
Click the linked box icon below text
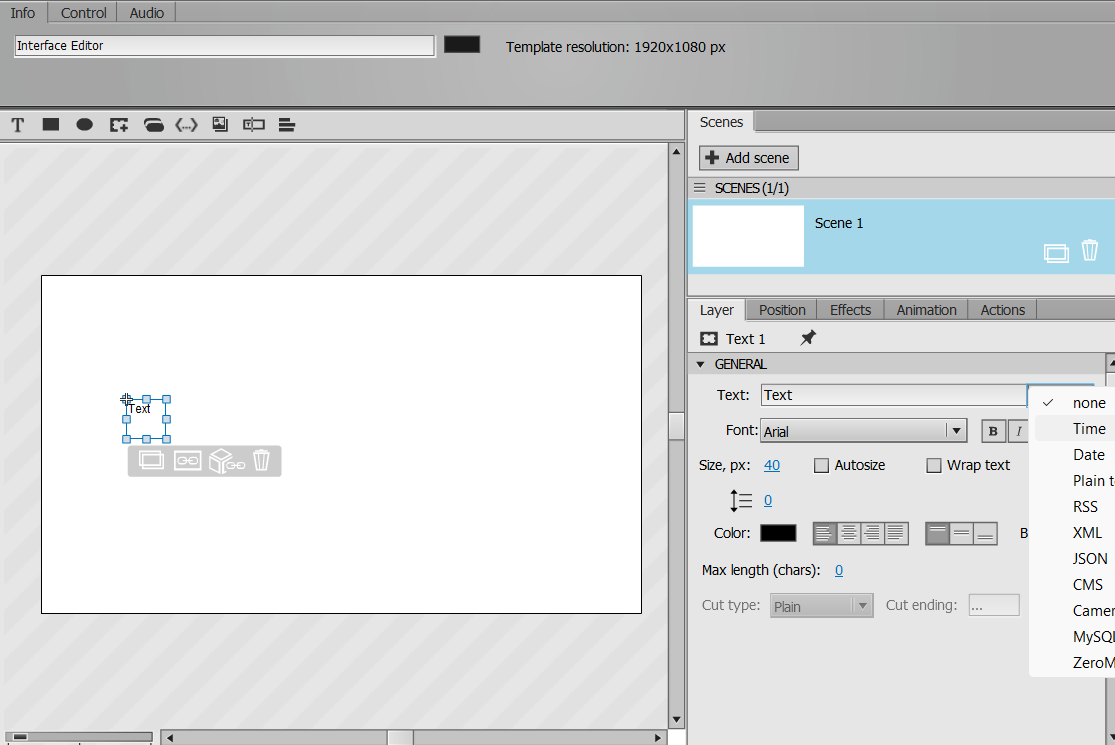pos(227,461)
